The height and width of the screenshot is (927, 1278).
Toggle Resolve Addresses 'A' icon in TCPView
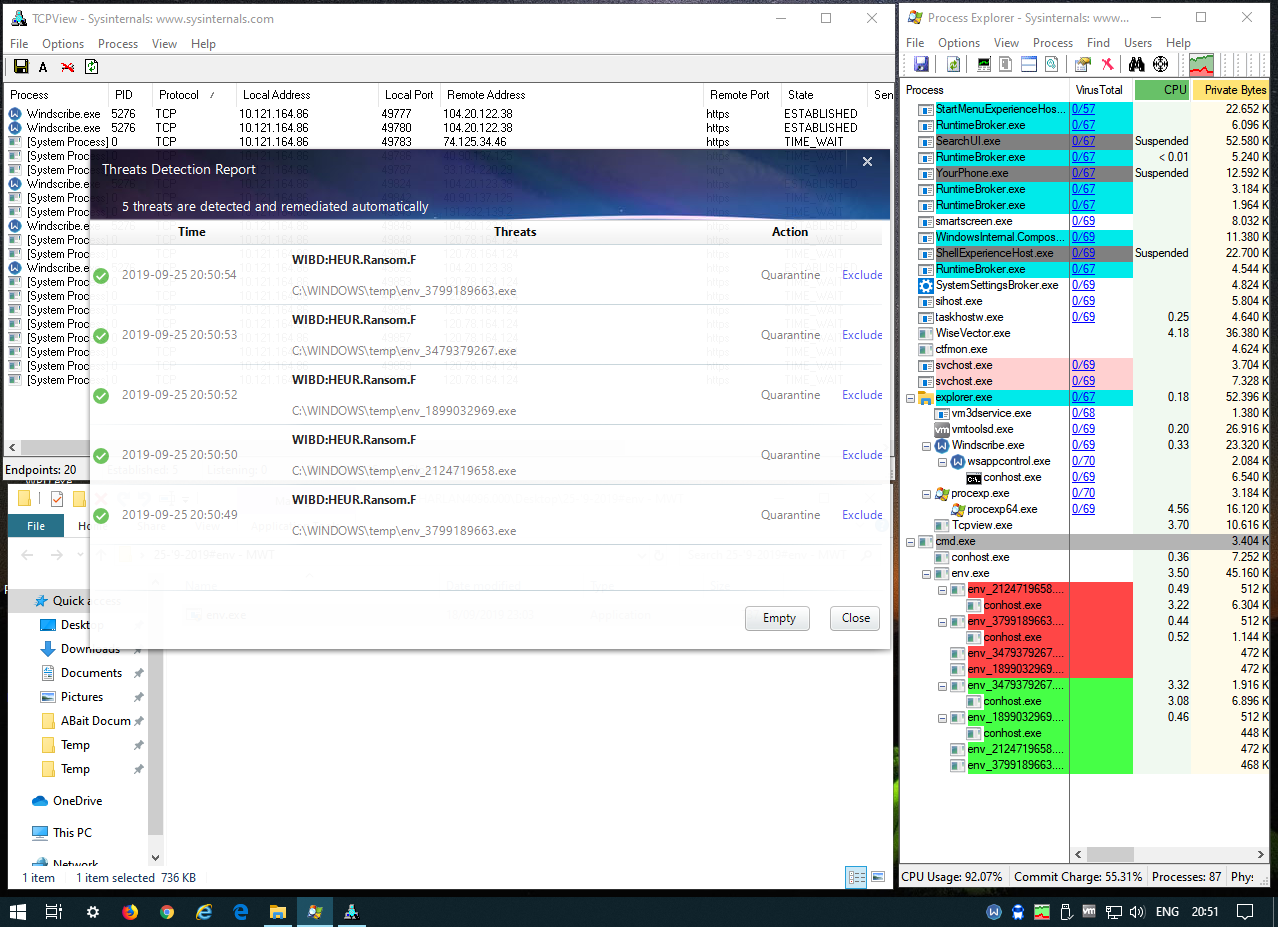pos(43,67)
